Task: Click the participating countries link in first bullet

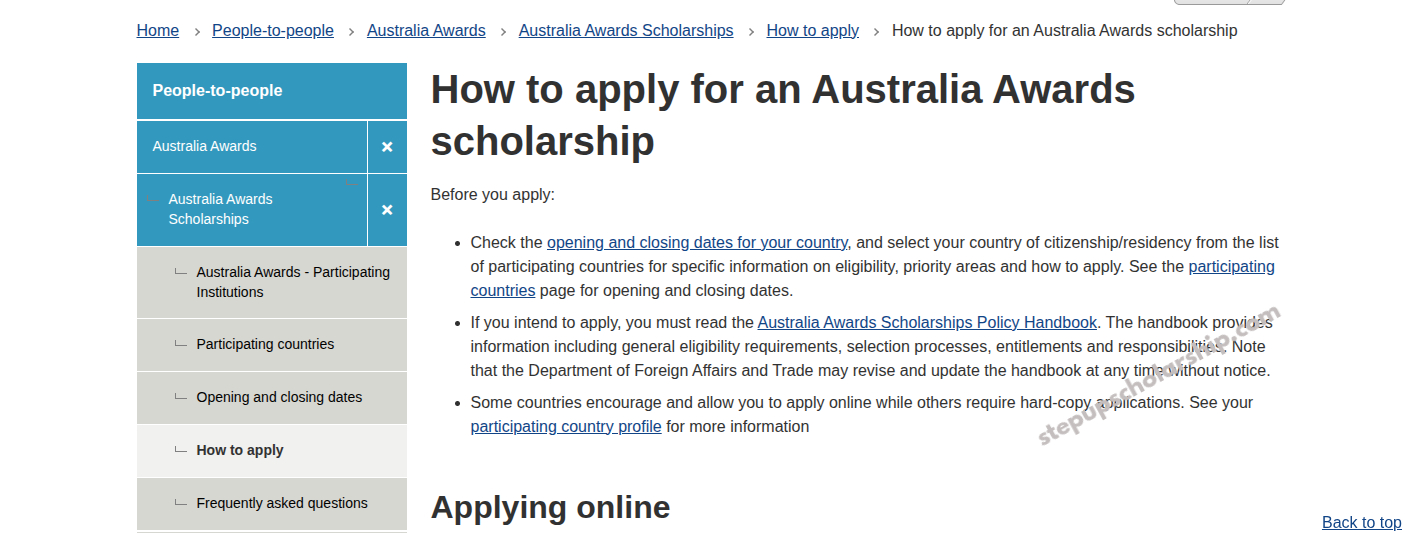Action: (x=1231, y=266)
